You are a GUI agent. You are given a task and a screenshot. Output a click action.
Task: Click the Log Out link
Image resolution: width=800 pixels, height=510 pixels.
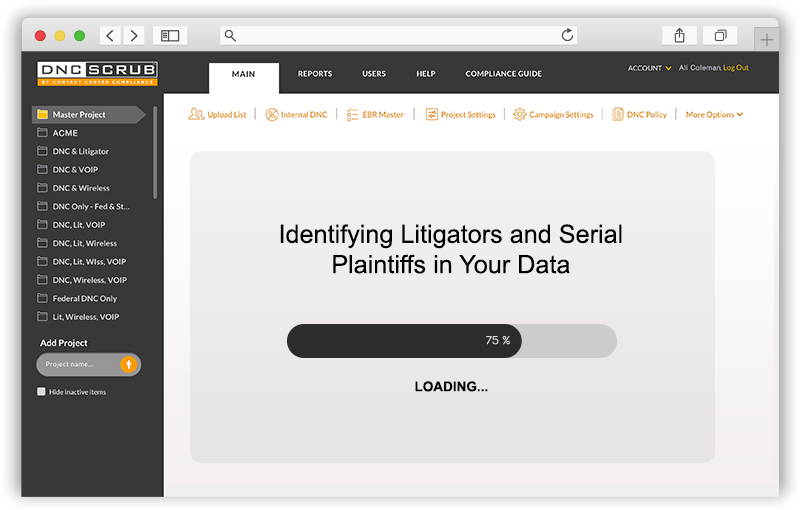pos(735,68)
